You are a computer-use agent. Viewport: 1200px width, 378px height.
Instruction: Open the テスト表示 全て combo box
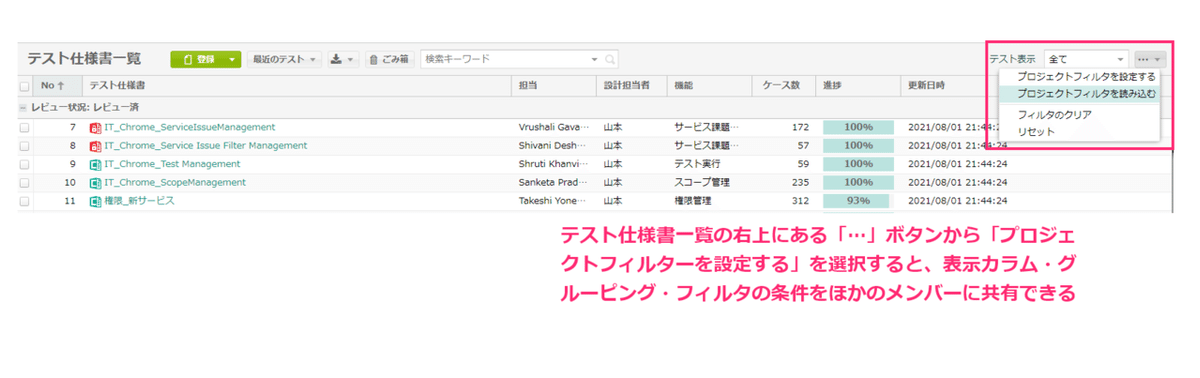tap(1086, 59)
